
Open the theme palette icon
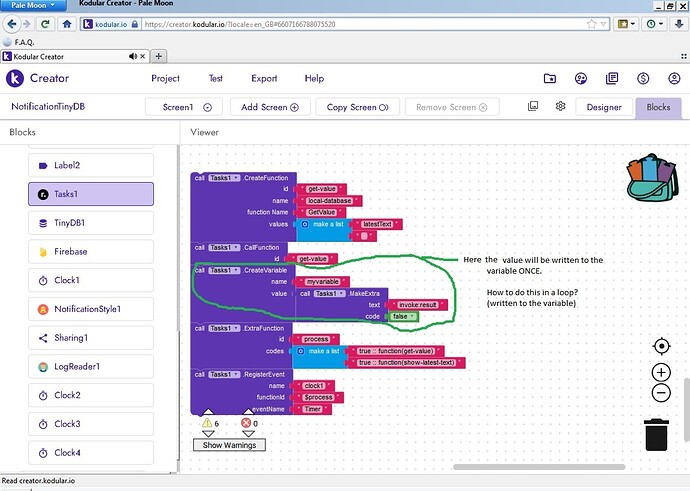tap(581, 79)
